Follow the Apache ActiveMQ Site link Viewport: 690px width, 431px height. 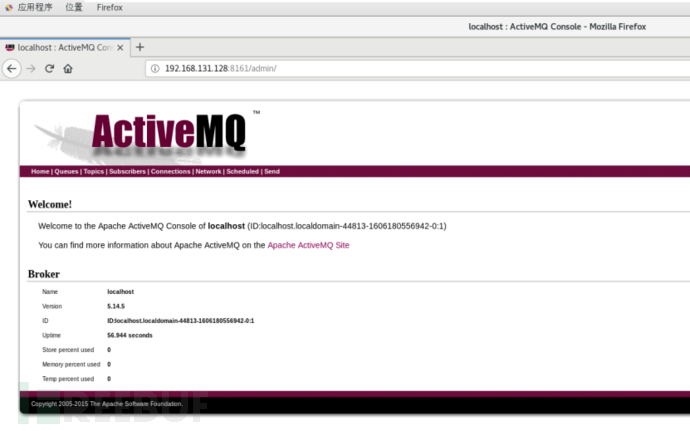(308, 245)
